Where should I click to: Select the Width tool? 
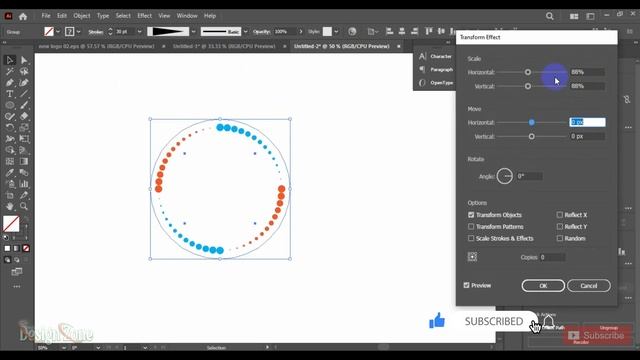click(x=10, y=139)
